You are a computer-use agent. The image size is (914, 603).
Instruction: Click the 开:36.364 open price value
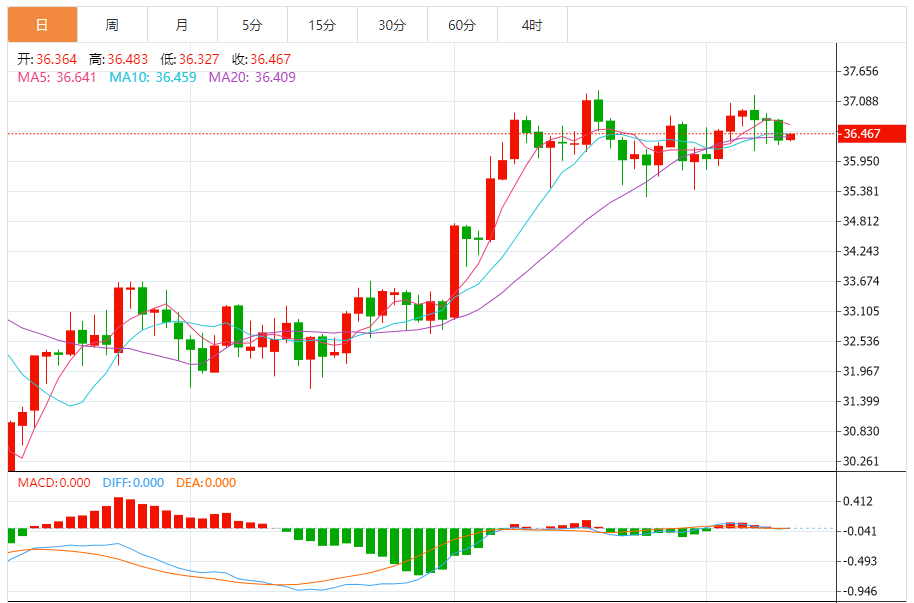[47, 59]
